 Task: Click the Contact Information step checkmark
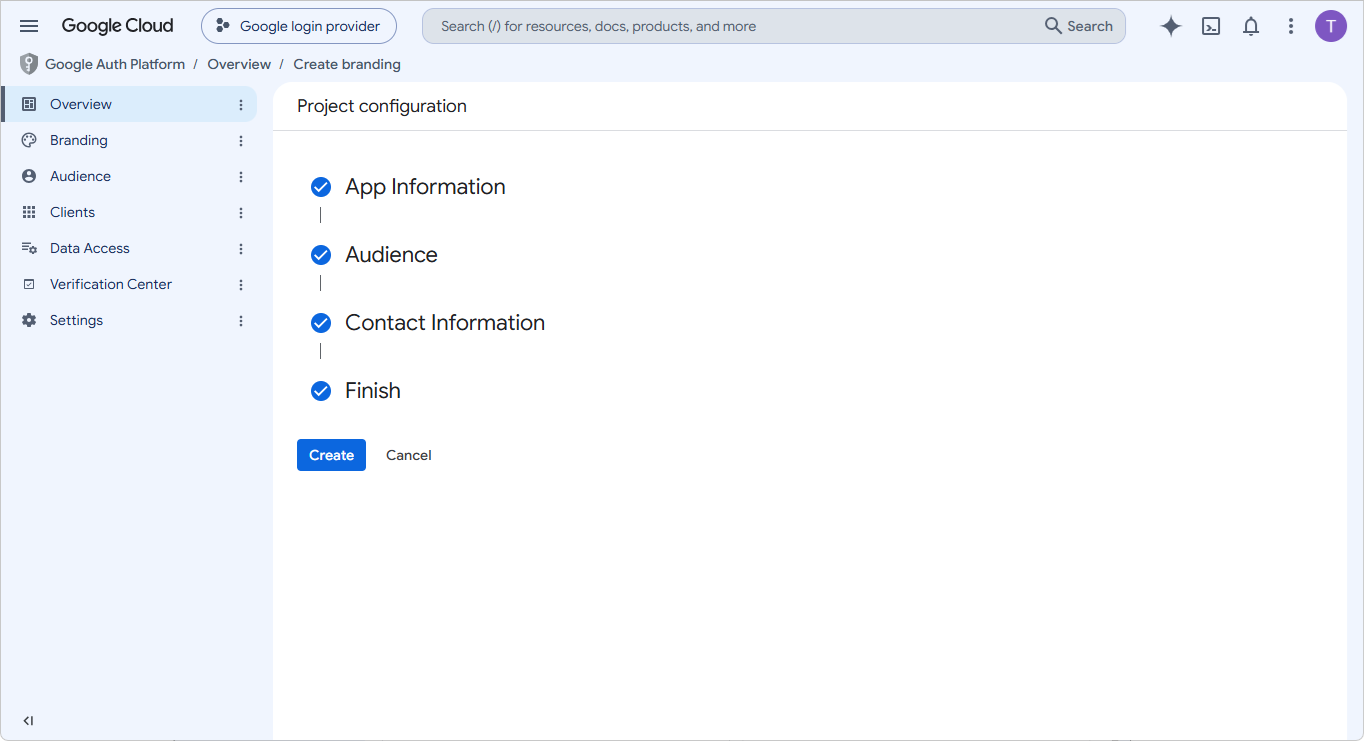pos(321,323)
